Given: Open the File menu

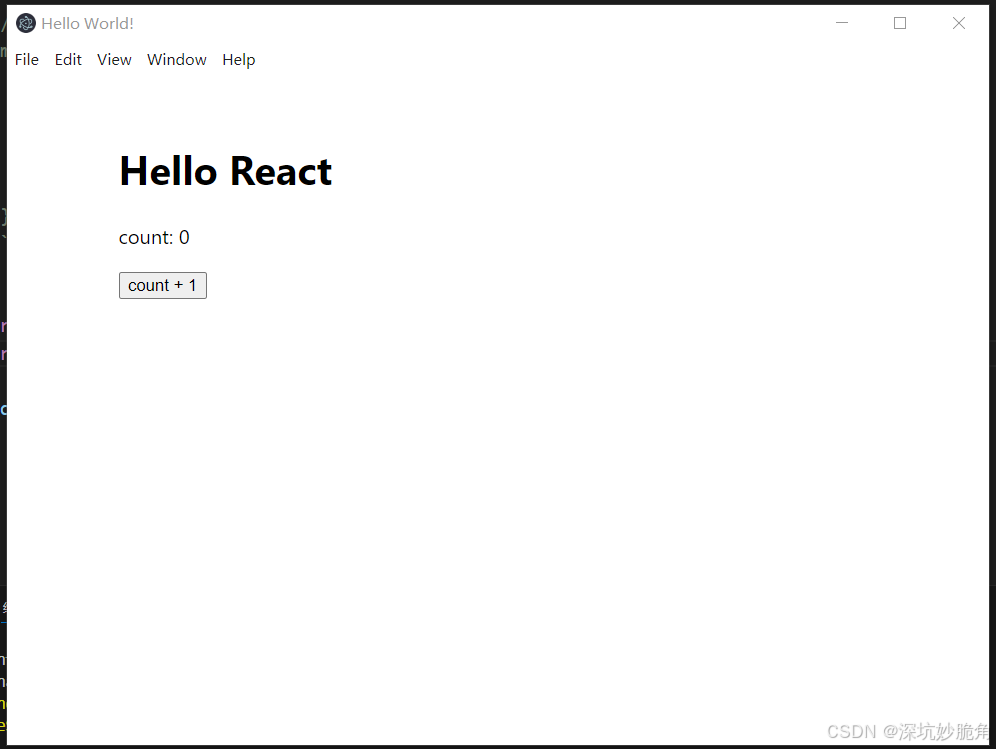Looking at the screenshot, I should [27, 60].
